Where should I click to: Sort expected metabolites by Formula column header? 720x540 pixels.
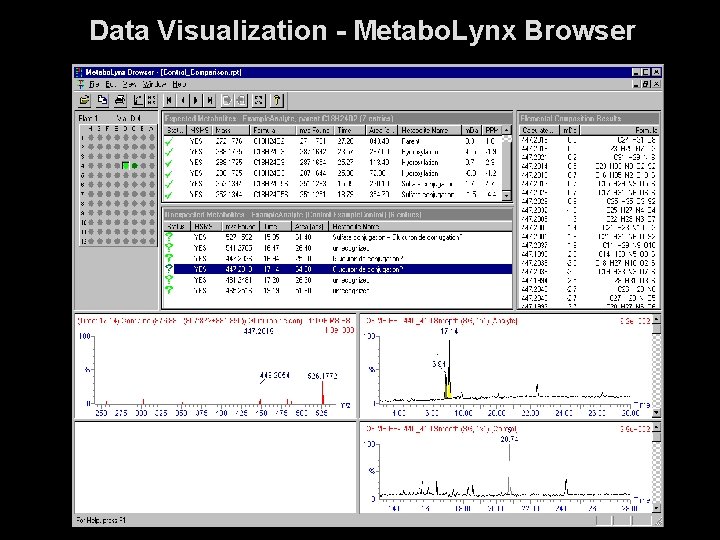(272, 130)
